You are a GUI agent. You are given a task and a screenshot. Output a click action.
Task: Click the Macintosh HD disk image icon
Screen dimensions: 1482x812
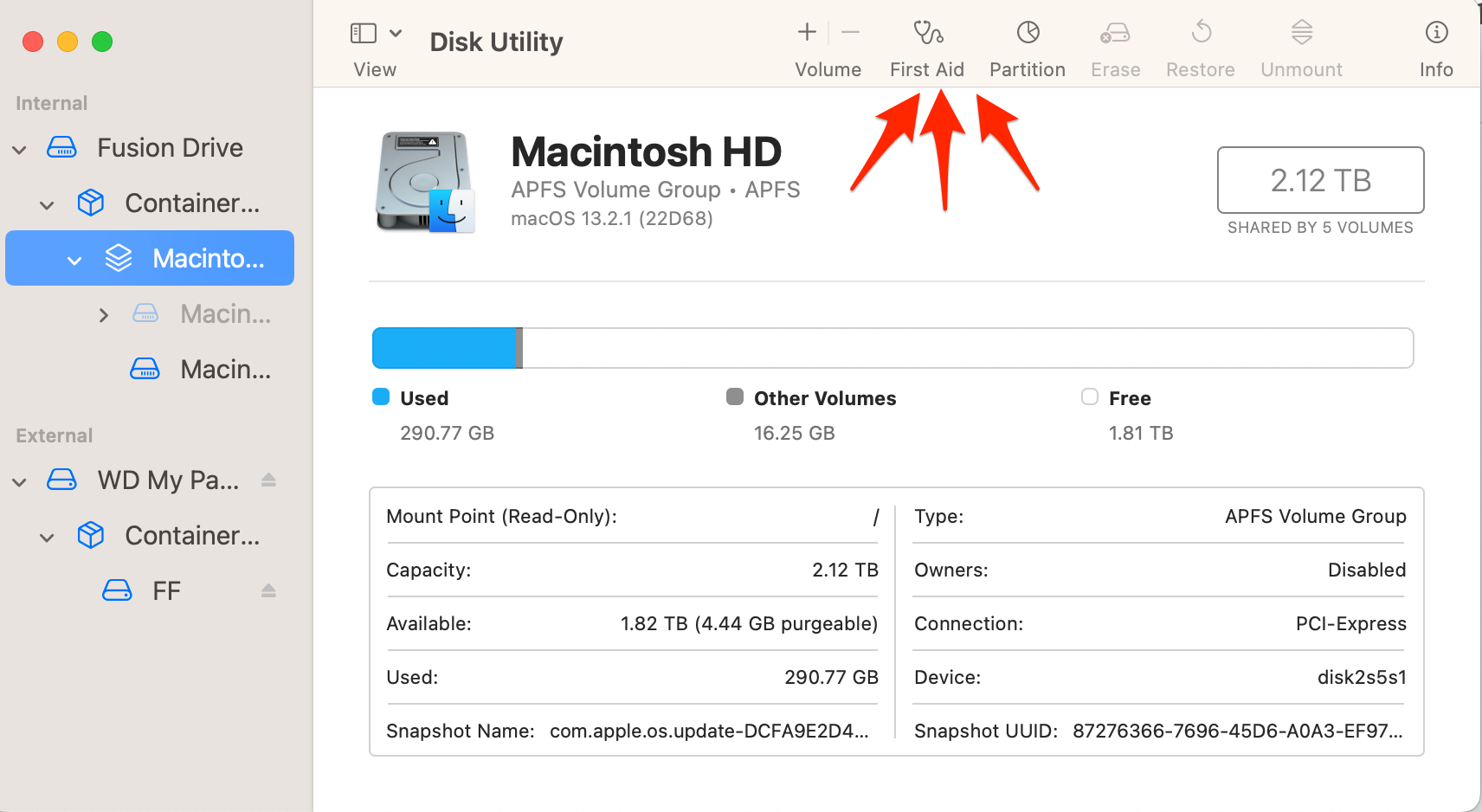click(x=425, y=183)
